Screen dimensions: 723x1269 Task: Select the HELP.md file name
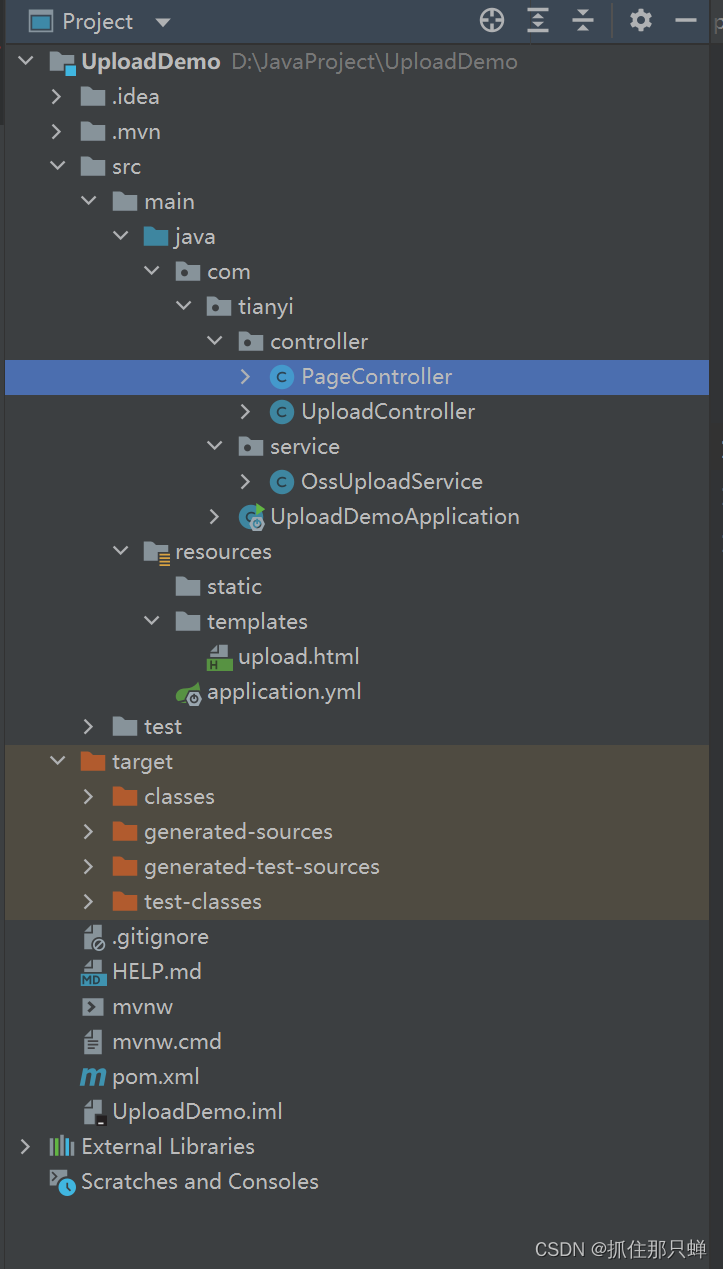[x=157, y=972]
